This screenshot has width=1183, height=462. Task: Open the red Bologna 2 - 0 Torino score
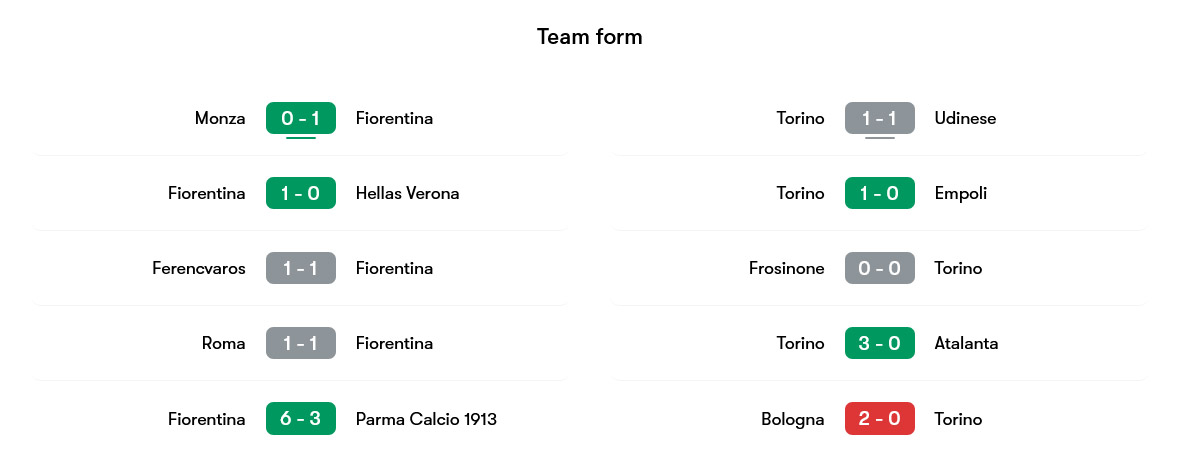click(x=879, y=418)
